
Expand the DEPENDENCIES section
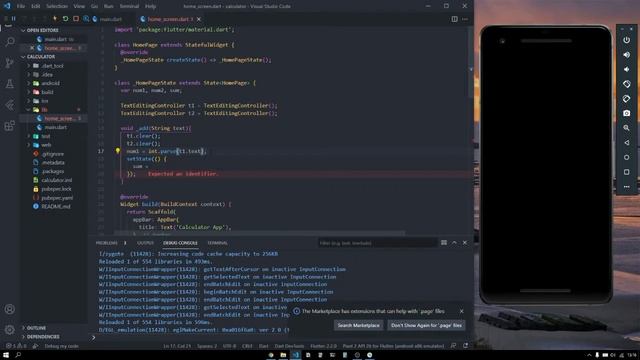pyautogui.click(x=53, y=337)
